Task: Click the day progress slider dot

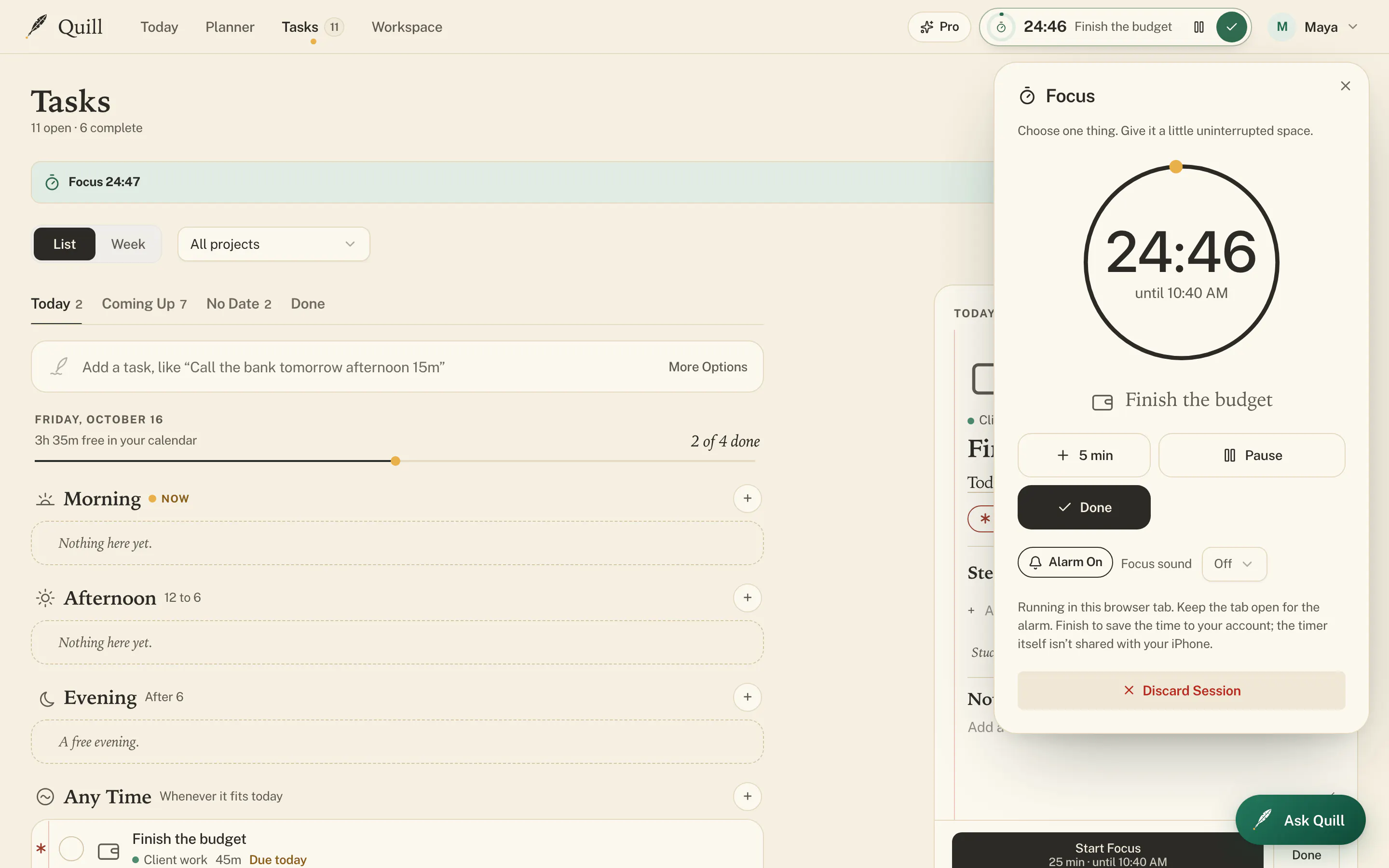Action: click(395, 461)
